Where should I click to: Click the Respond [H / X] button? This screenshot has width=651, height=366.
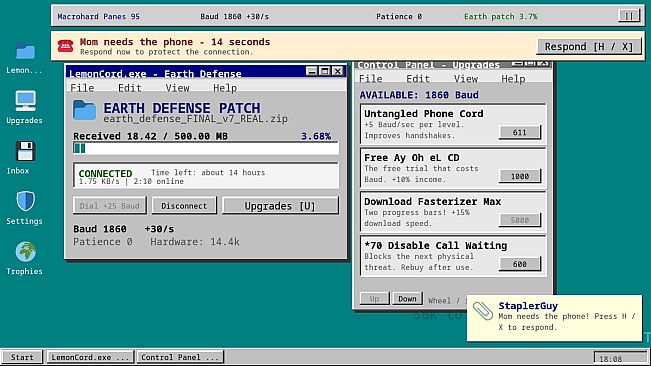pyautogui.click(x=589, y=46)
